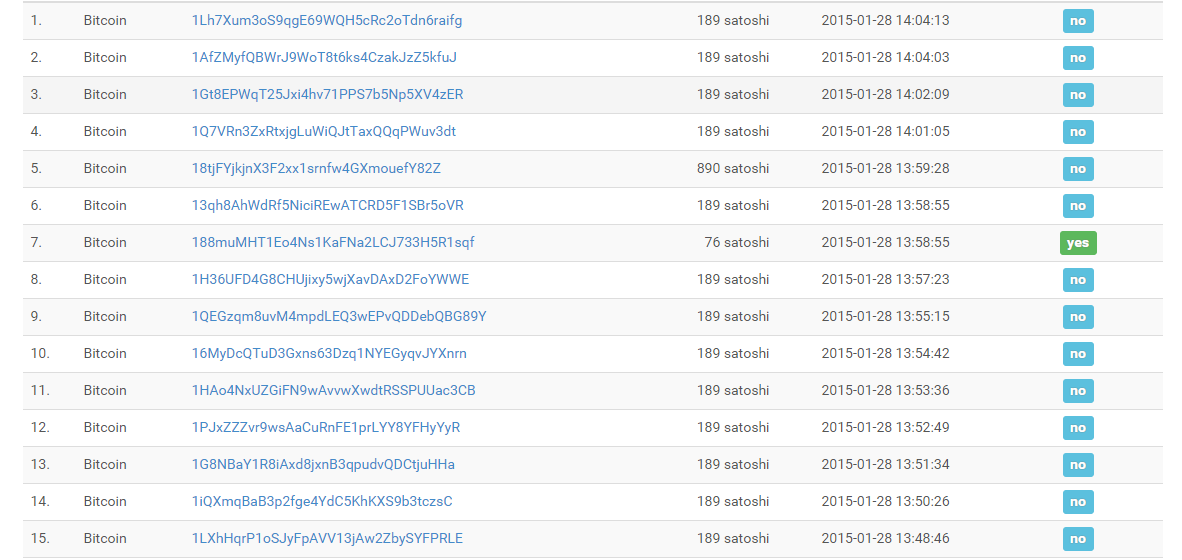Viewport: 1182px width, 560px height.
Task: Click the no badge in row 11
Action: (1078, 390)
